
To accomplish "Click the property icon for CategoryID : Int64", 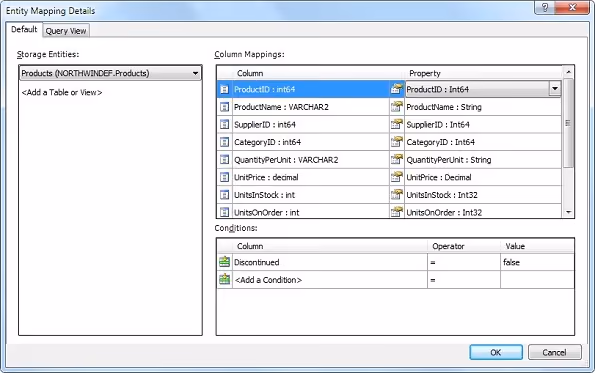I will point(397,142).
